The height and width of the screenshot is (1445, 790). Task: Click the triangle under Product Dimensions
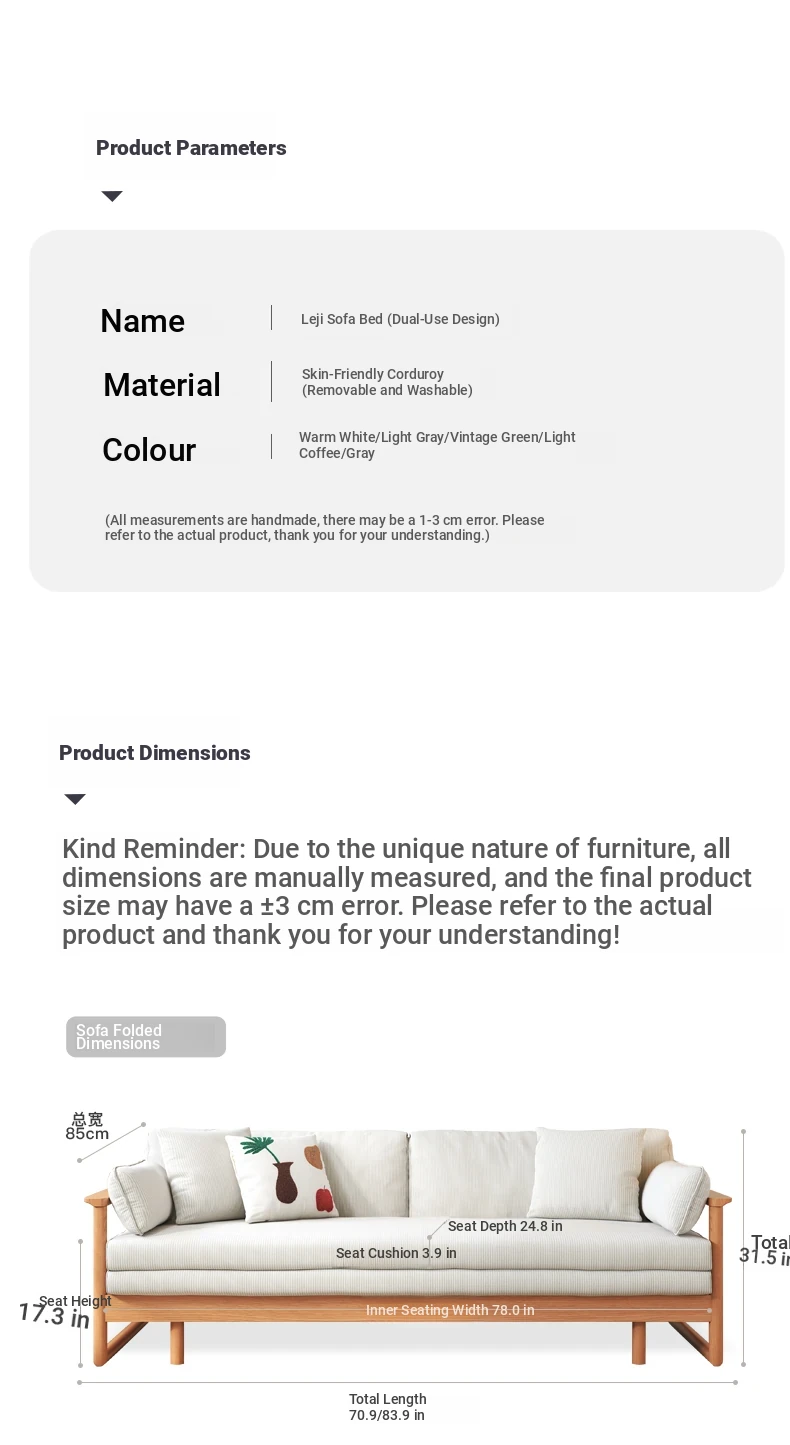pos(75,799)
